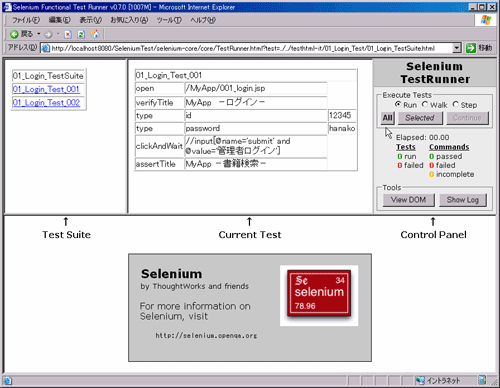This screenshot has height=388, width=500.
Task: Click the 移動 label beside Go button
Action: (x=485, y=48)
